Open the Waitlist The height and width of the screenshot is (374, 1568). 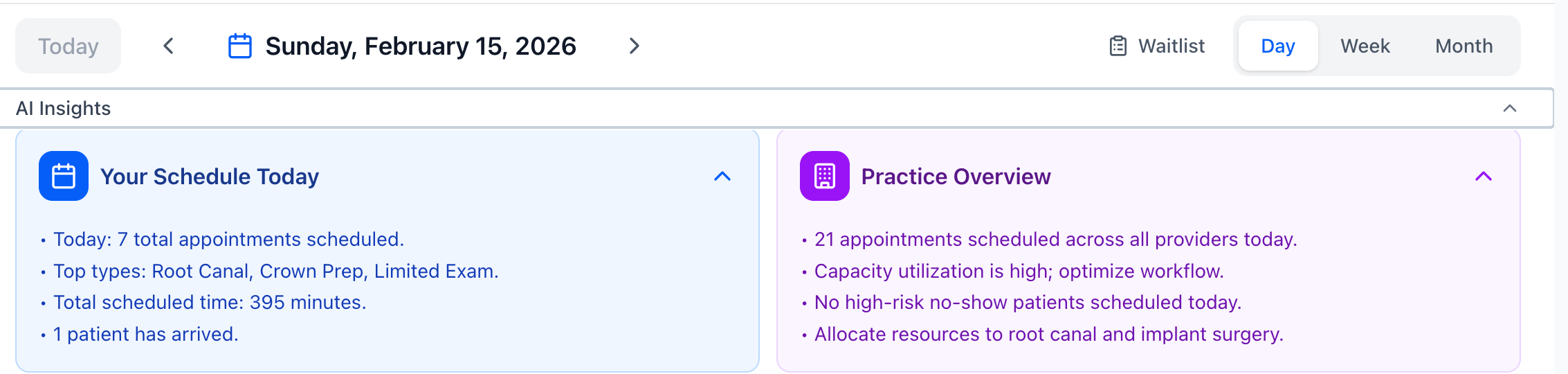pos(1171,46)
